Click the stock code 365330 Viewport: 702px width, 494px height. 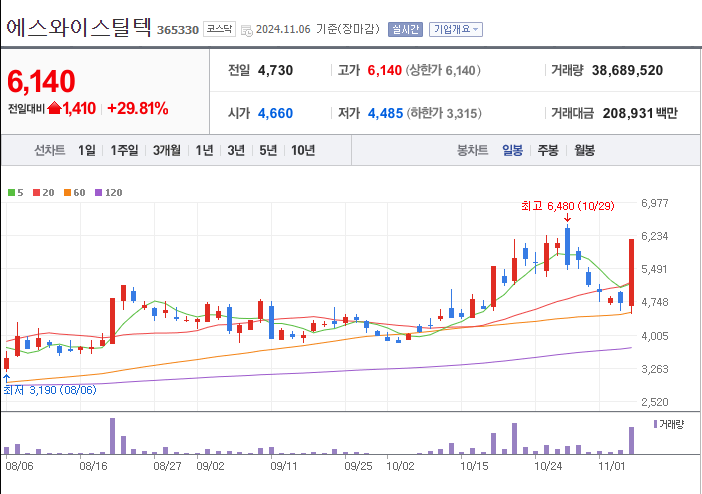[178, 30]
